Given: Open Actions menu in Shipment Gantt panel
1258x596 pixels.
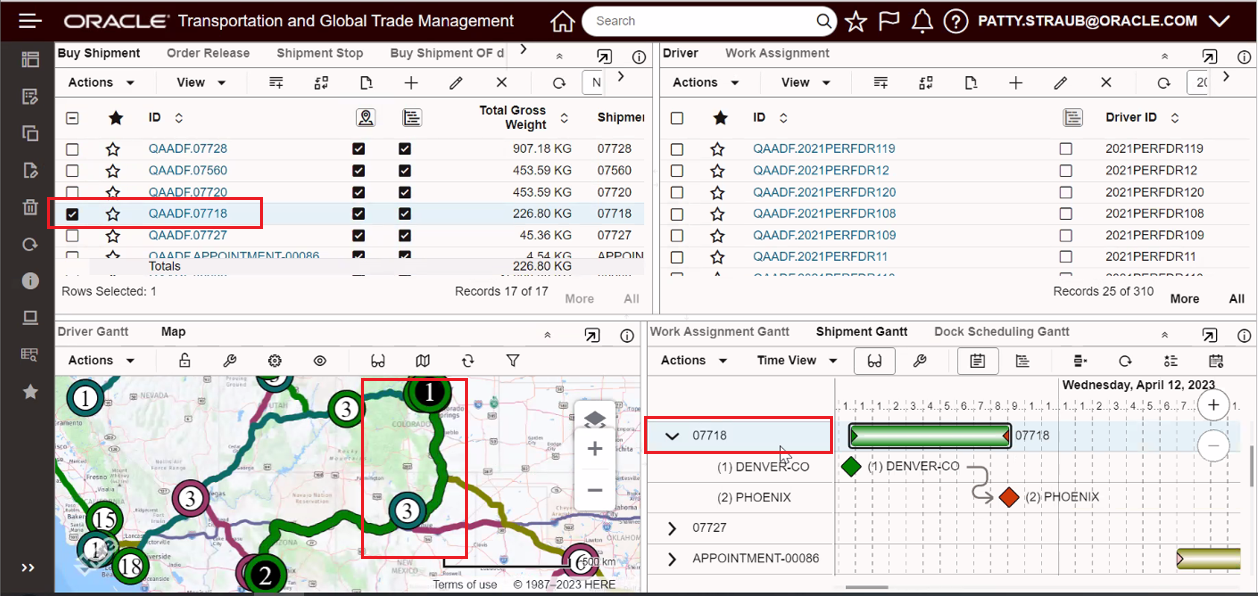Looking at the screenshot, I should (x=694, y=360).
